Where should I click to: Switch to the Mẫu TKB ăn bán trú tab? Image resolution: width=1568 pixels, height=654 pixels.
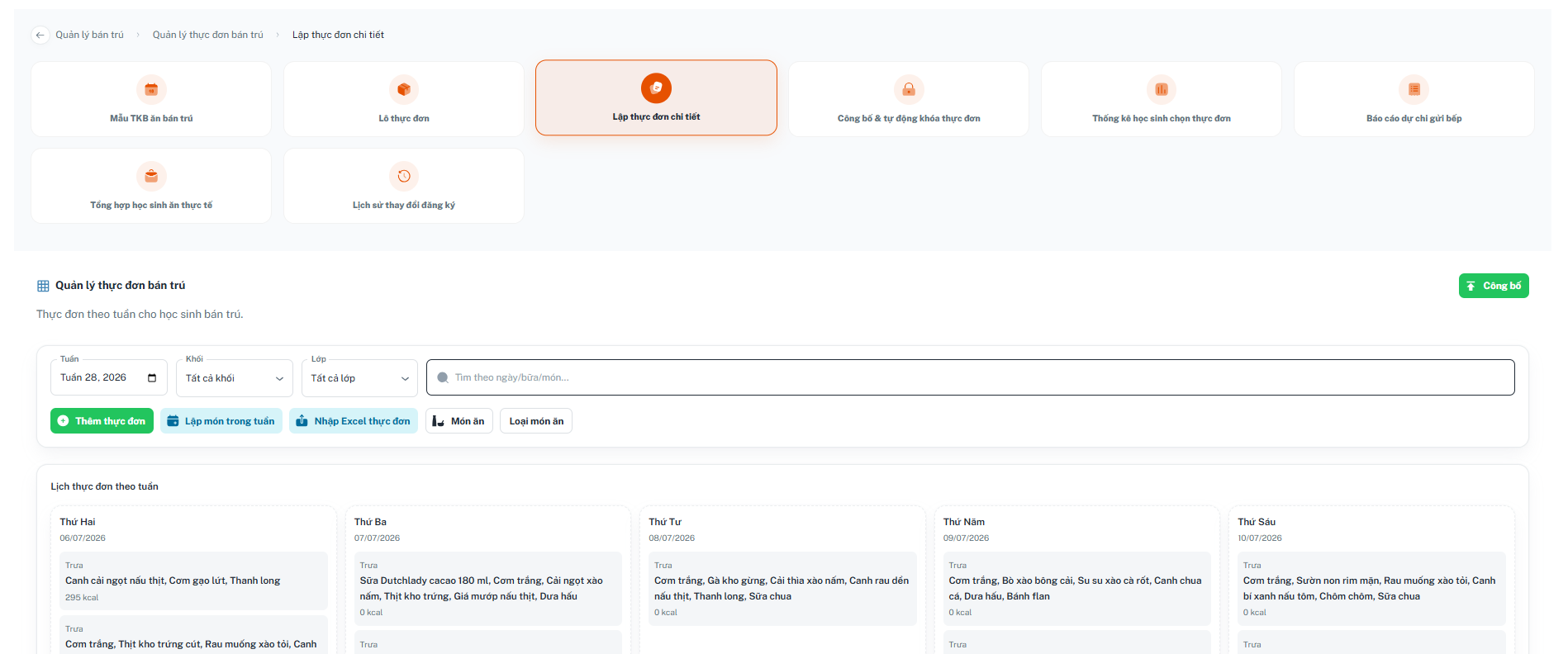coord(151,99)
